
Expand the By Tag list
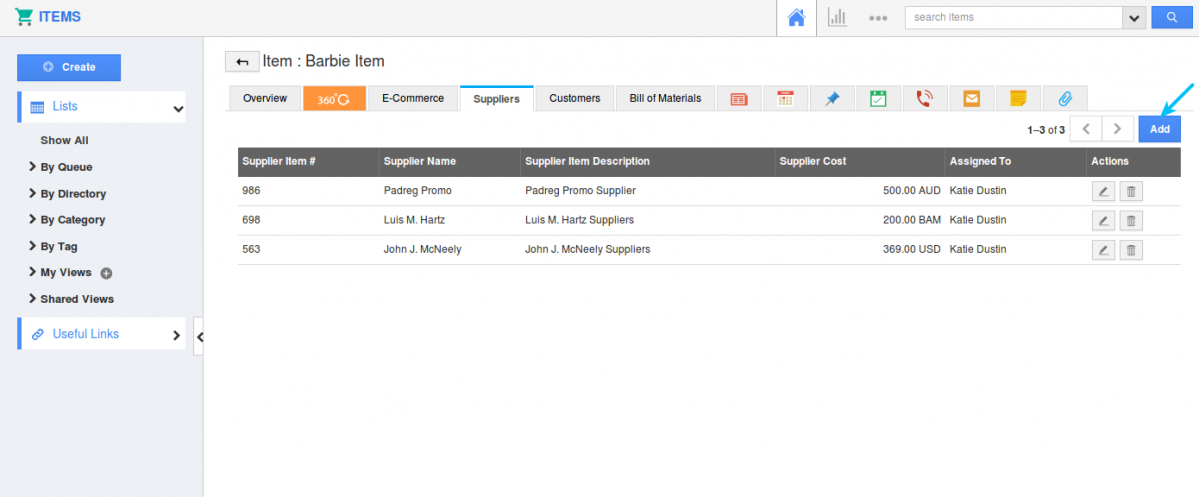53,246
